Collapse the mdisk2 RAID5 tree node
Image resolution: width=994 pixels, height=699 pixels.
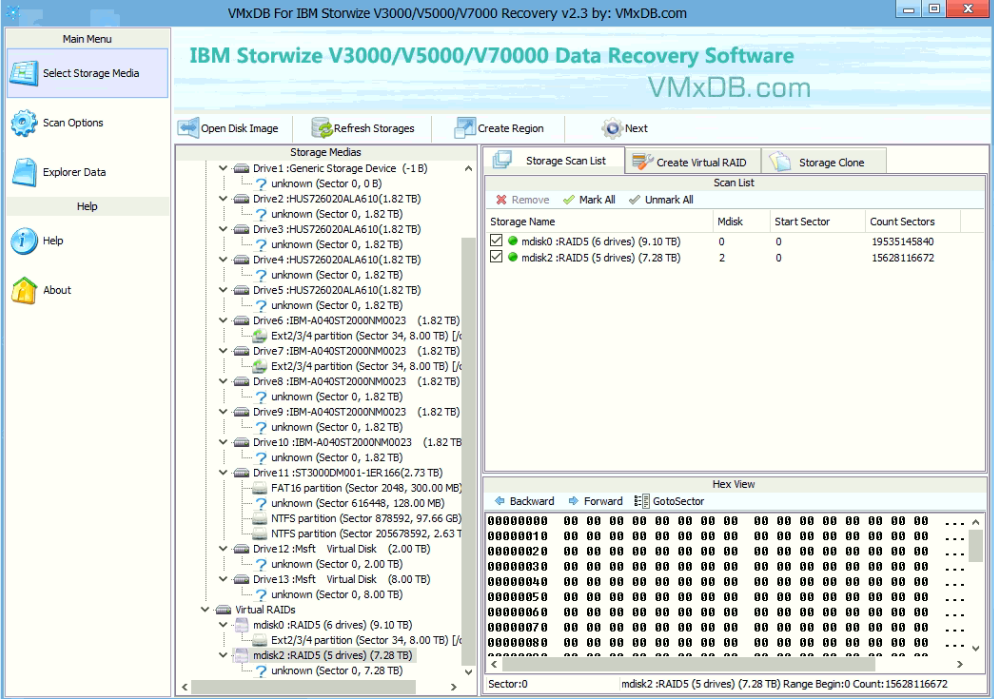click(223, 655)
